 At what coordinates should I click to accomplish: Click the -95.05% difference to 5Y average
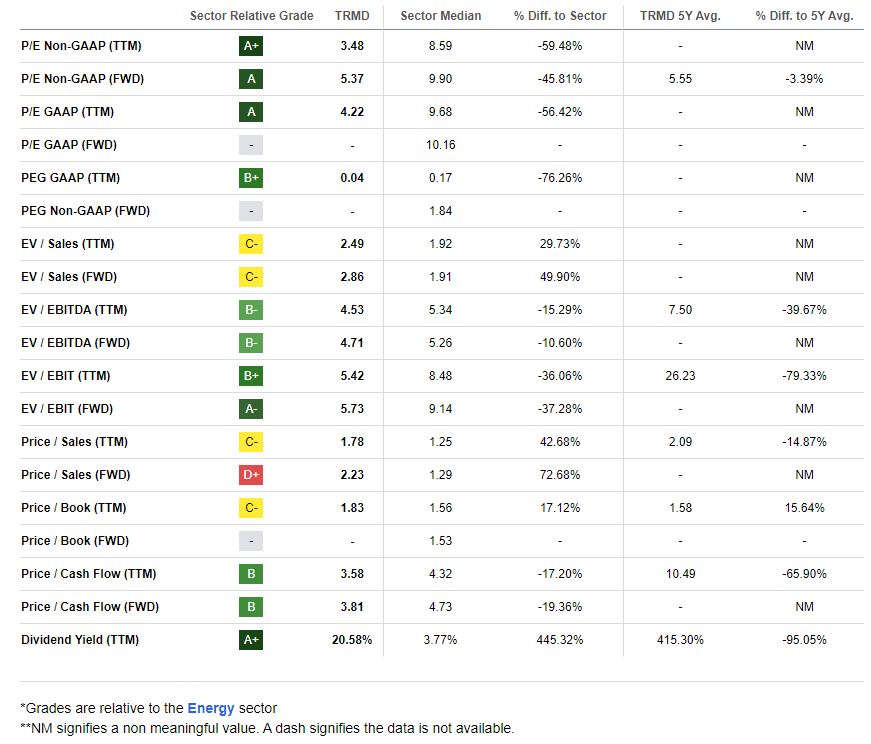pos(804,640)
